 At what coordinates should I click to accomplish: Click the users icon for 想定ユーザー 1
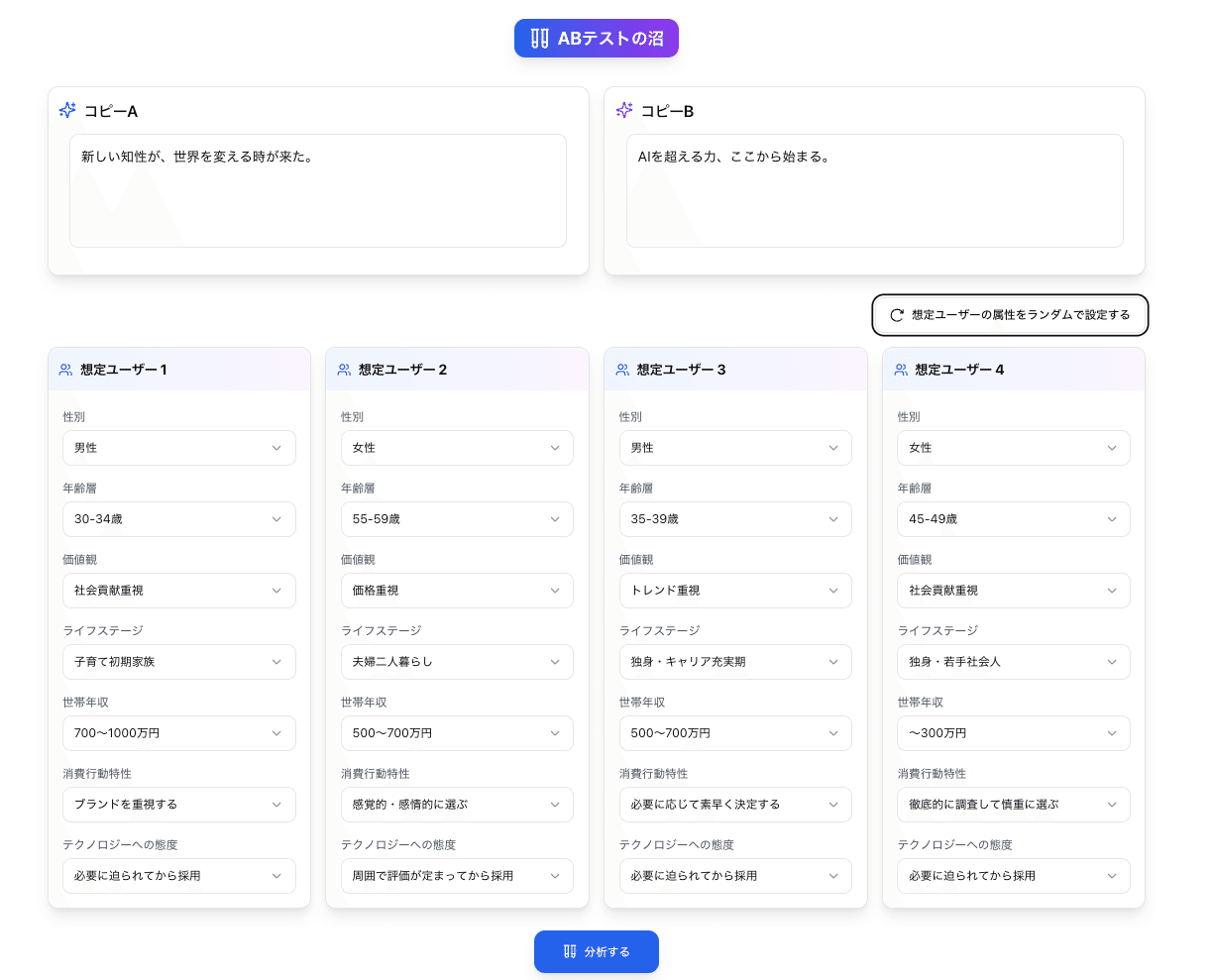click(65, 370)
